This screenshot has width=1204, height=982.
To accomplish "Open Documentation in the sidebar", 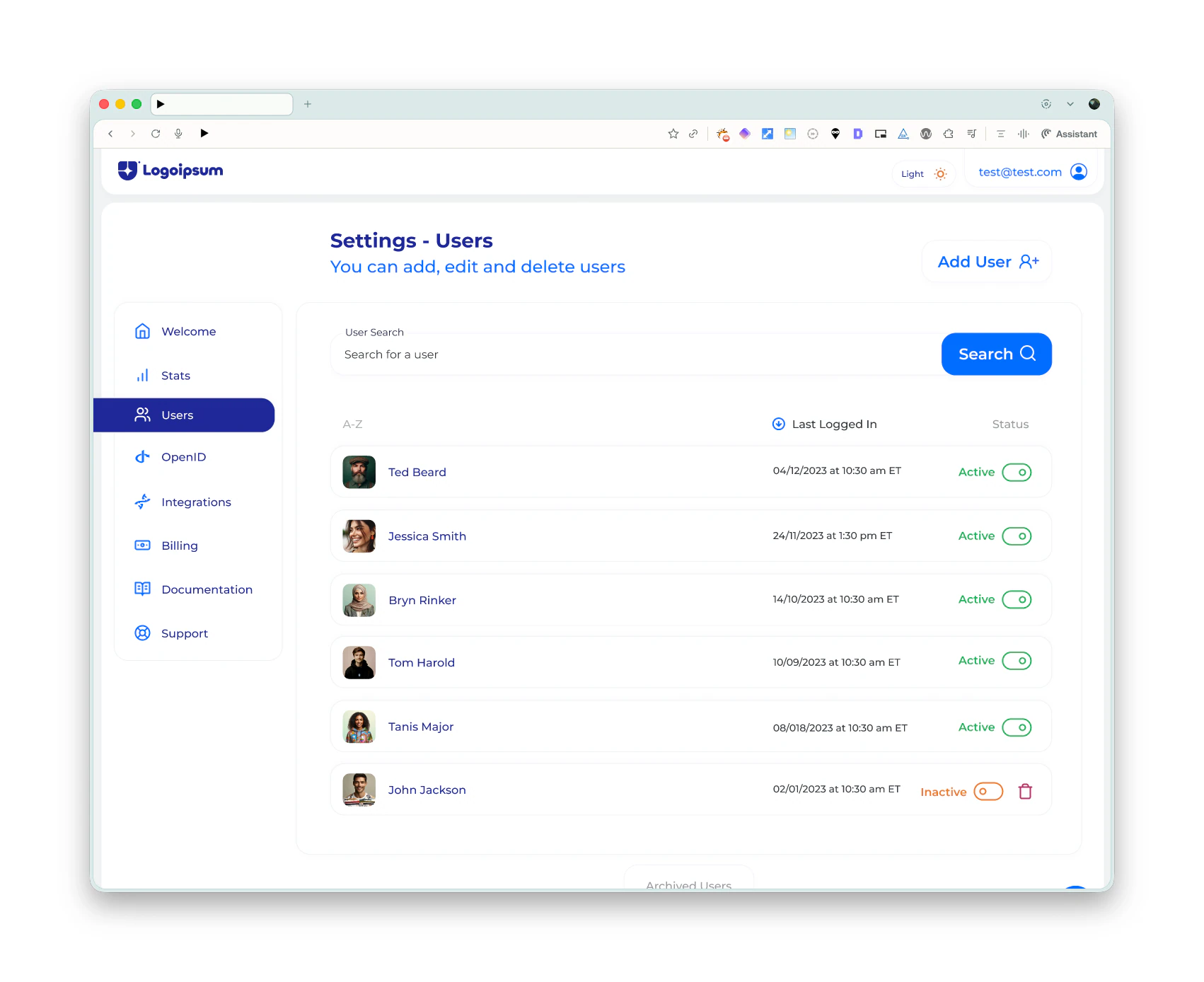I will 193,589.
